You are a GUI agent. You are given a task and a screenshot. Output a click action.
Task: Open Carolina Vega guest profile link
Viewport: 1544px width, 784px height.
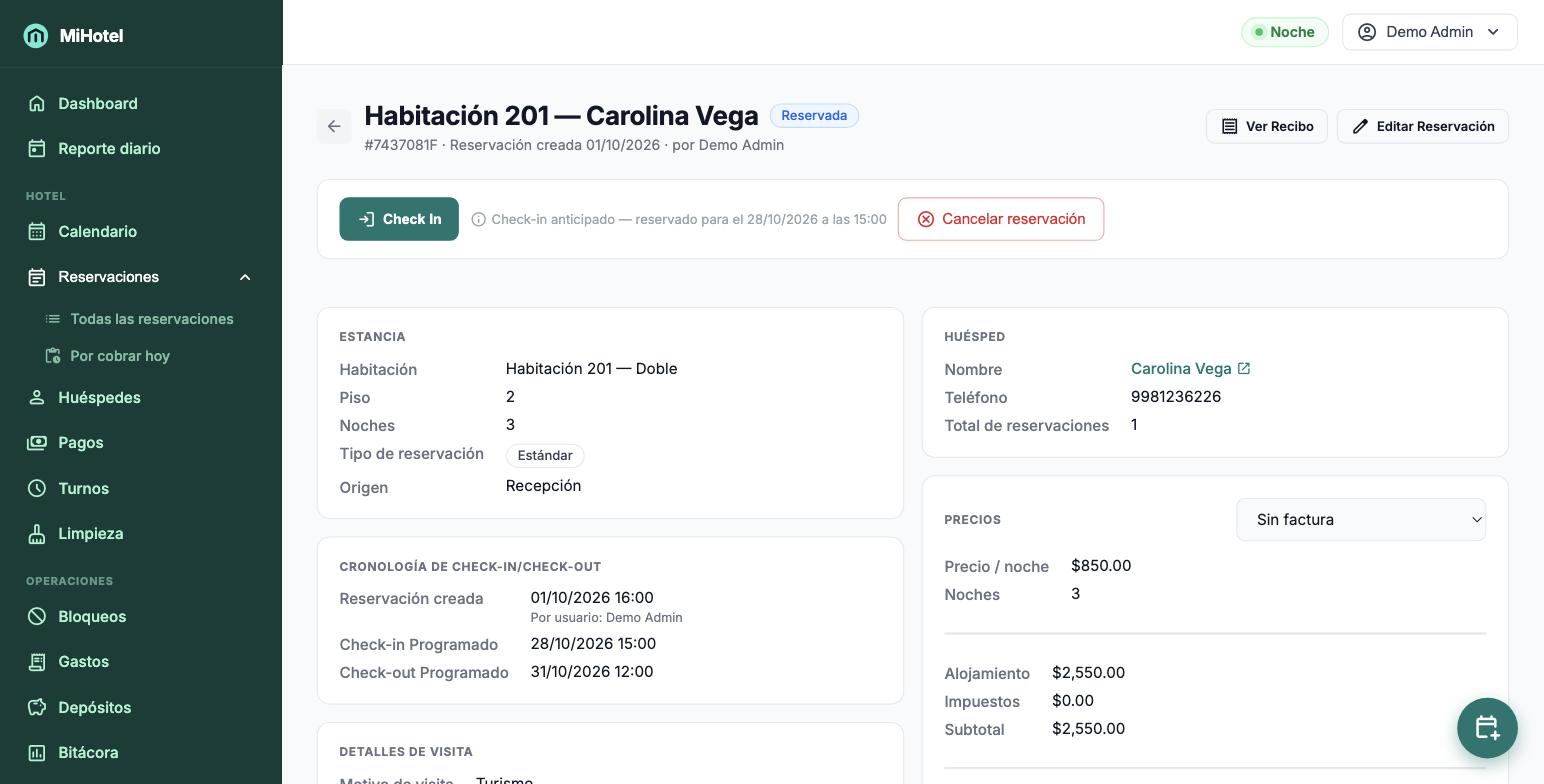pyautogui.click(x=1181, y=369)
